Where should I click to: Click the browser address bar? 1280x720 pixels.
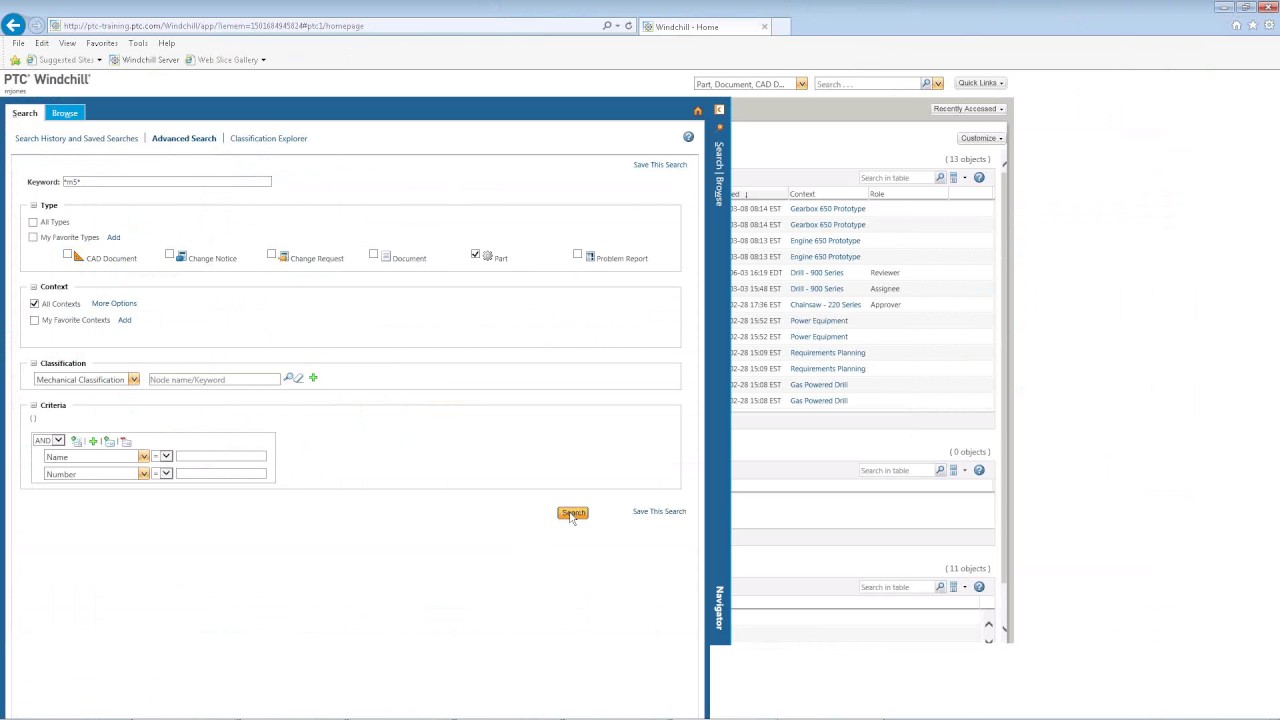pos(325,26)
